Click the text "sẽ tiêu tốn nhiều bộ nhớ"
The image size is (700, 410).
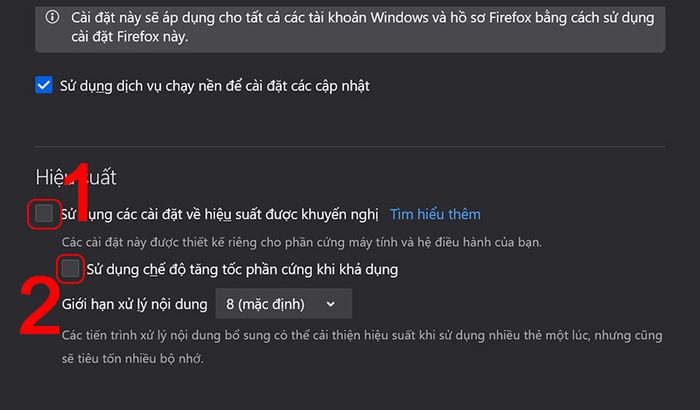tap(132, 359)
